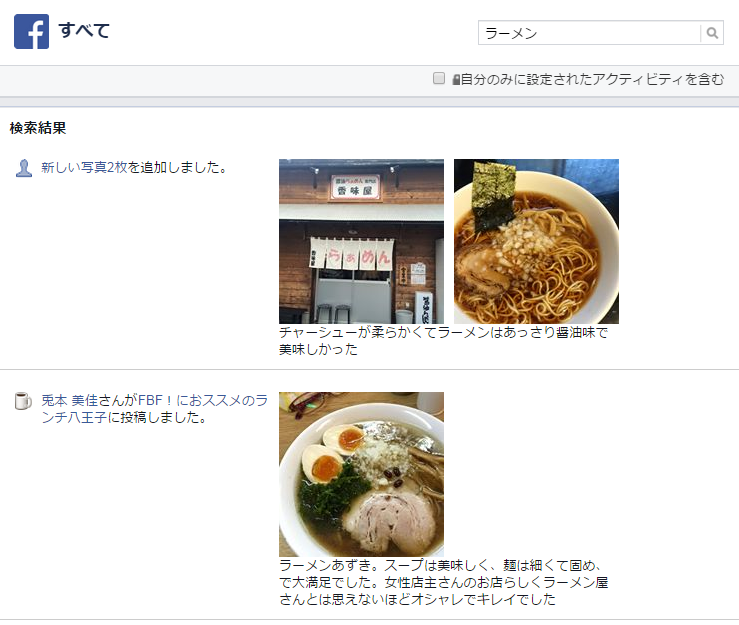Click the ラーメンあずき post description text
The image size is (739, 625).
[x=443, y=582]
